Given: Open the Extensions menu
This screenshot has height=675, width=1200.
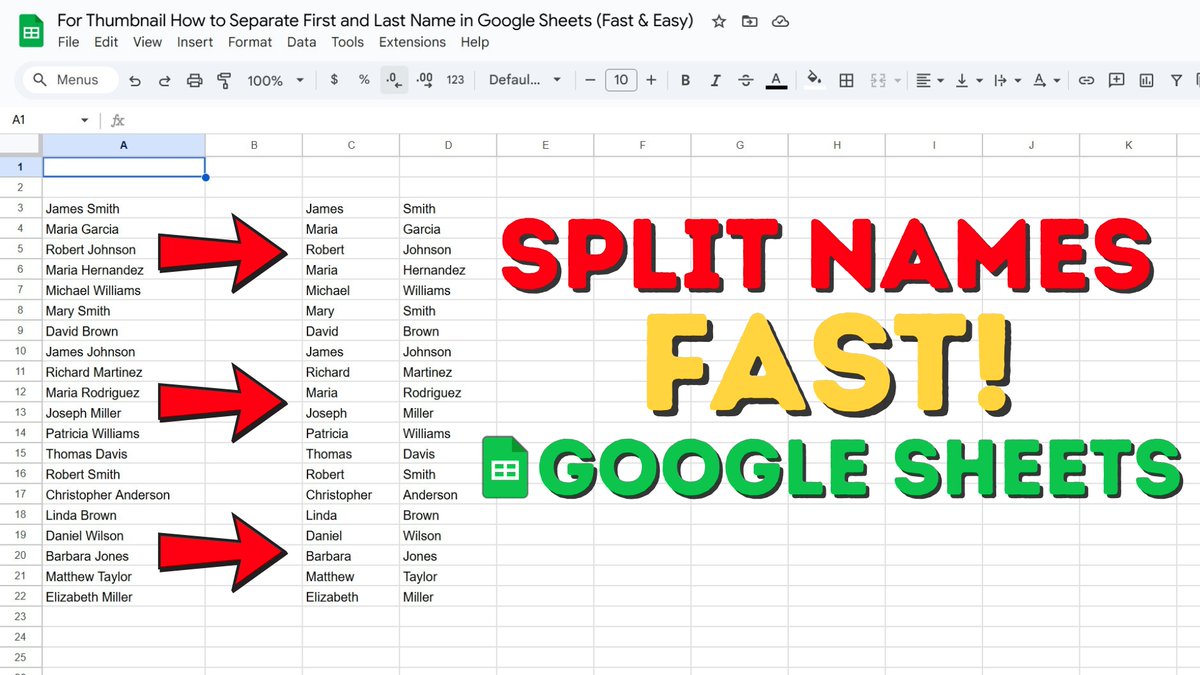Looking at the screenshot, I should [x=412, y=42].
